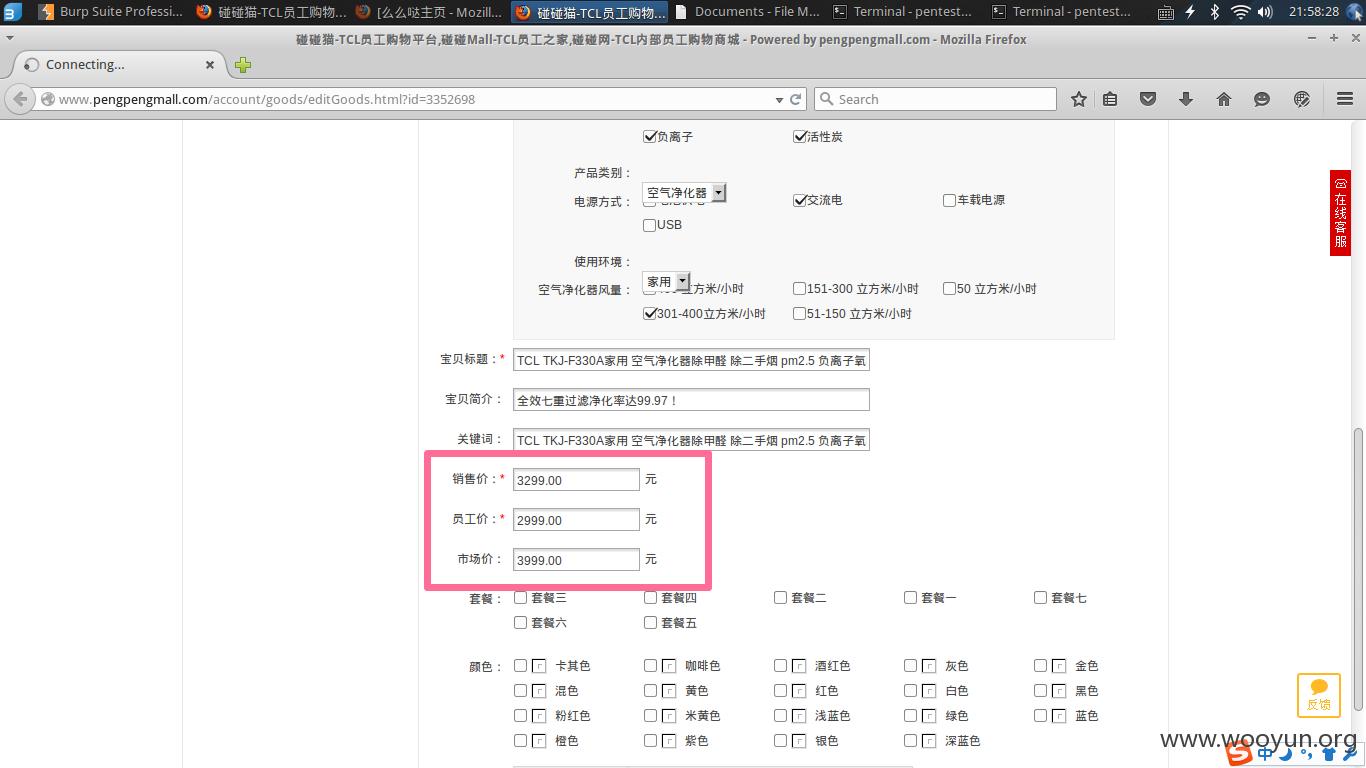Click the 宝贝标题 title input field
Viewport: 1366px width, 768px height.
(691, 360)
